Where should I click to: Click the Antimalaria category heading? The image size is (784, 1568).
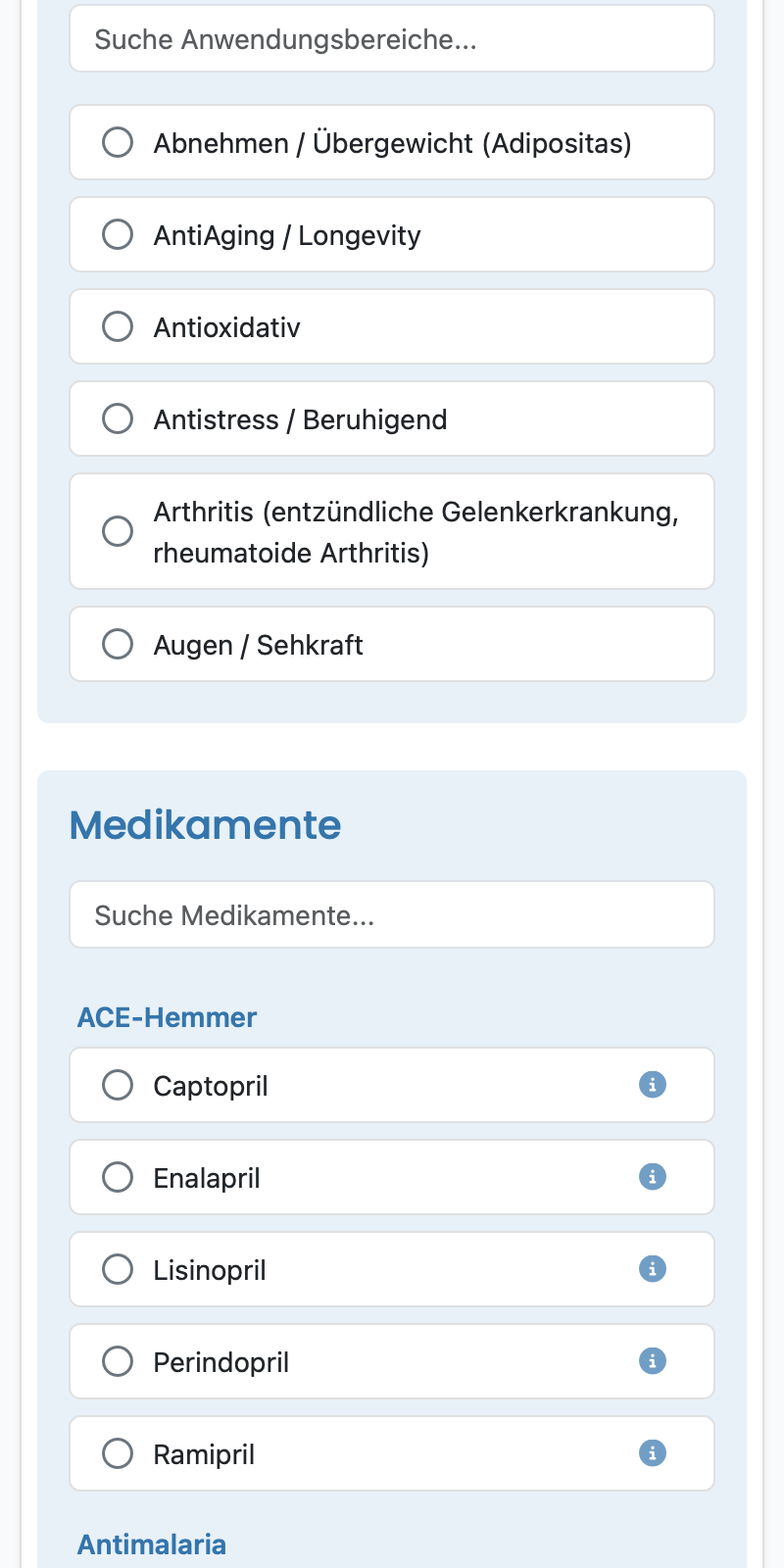point(152,1544)
